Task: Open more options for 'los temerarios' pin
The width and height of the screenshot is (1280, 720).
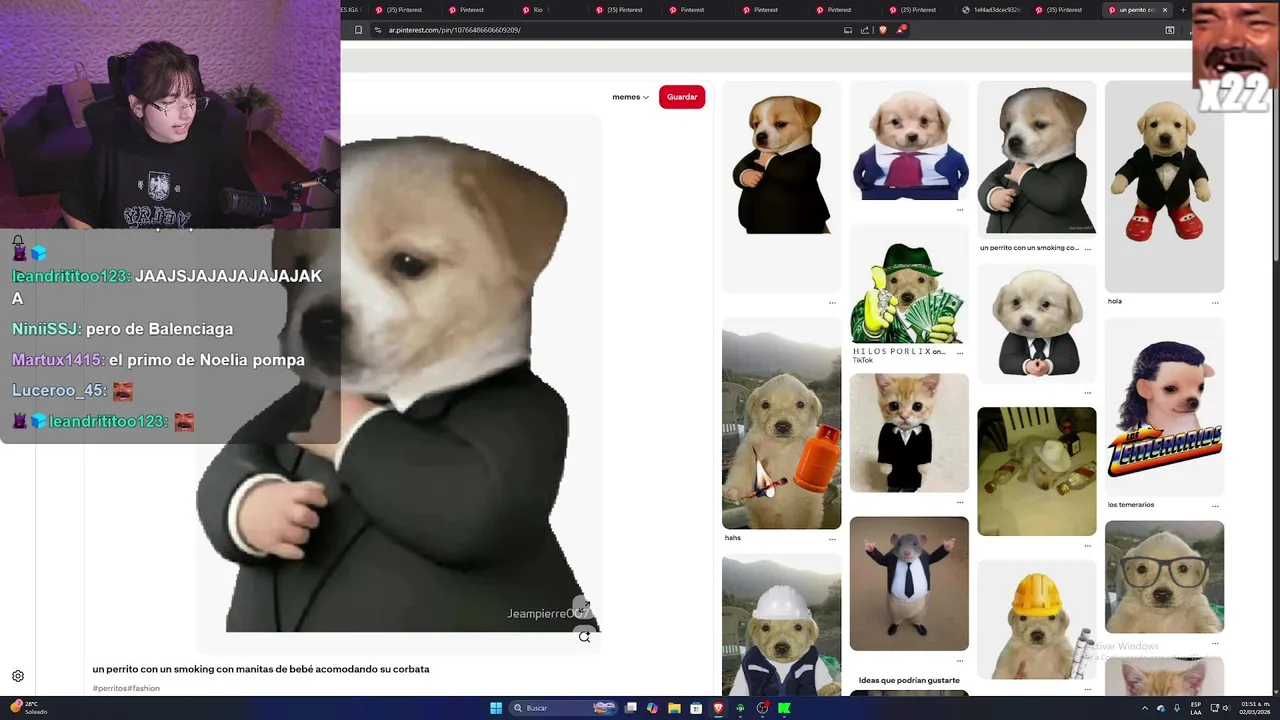Action: 1215,506
